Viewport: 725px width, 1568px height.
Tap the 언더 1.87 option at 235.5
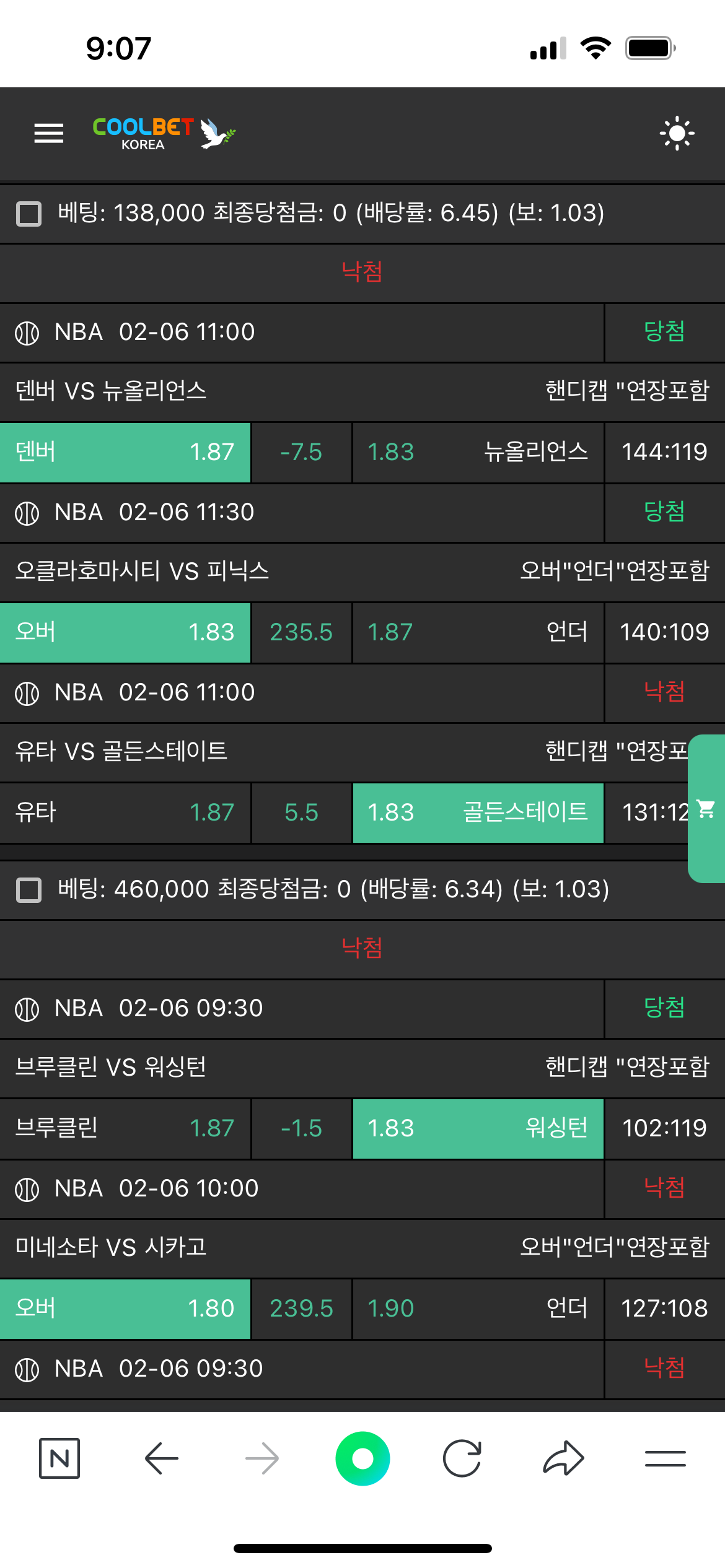pyautogui.click(x=478, y=632)
